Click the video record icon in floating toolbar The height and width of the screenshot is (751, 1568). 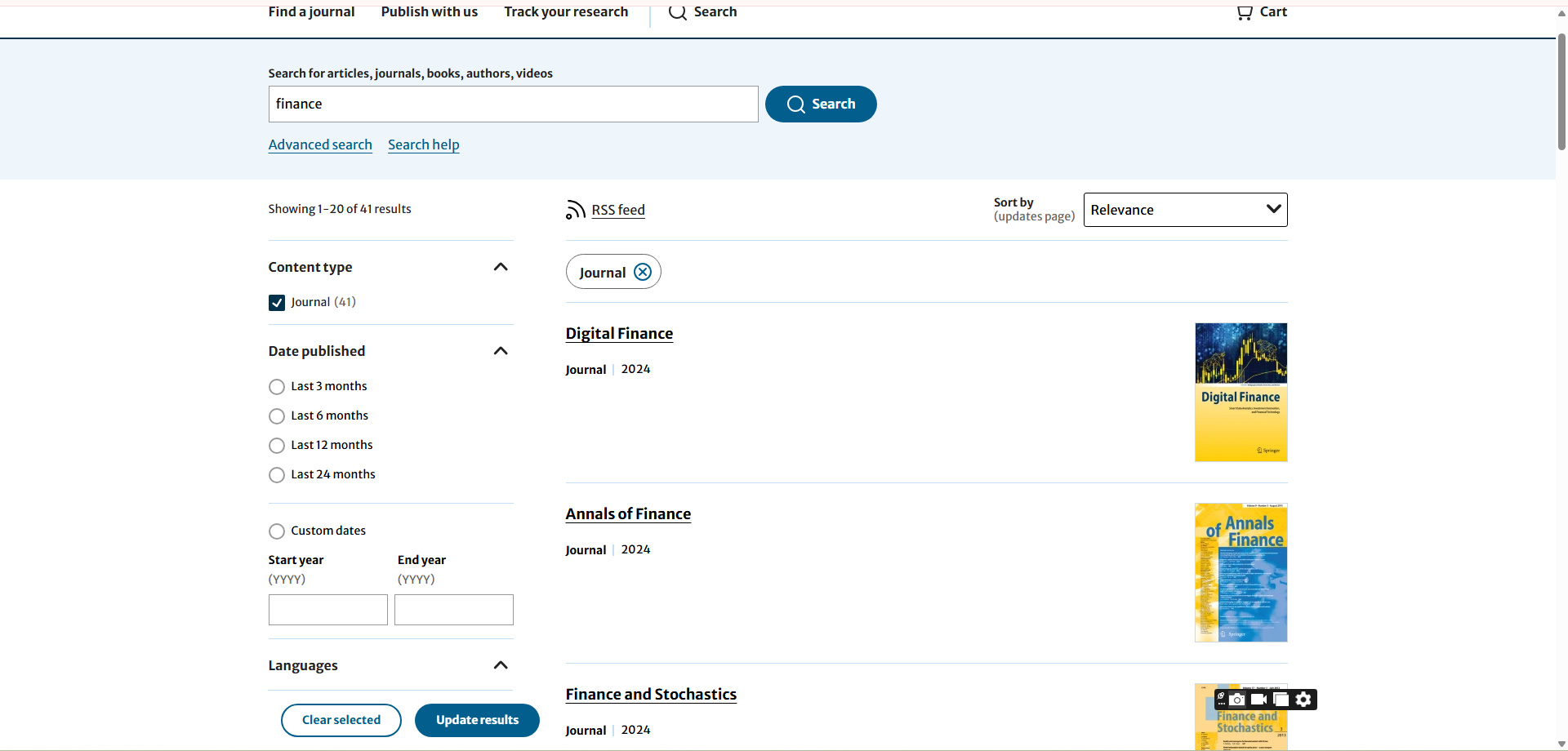point(1259,700)
